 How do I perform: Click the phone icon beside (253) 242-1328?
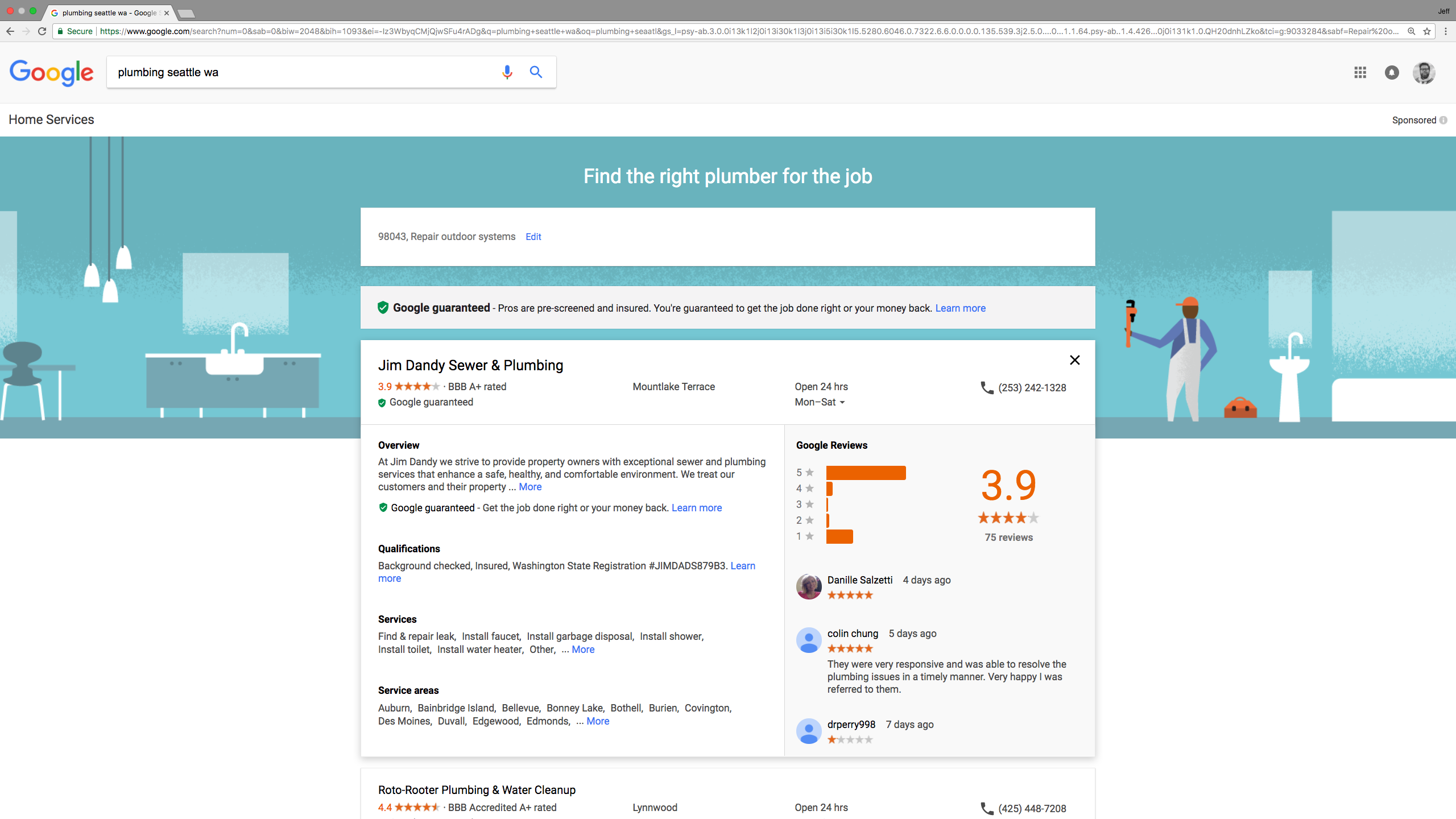tap(987, 387)
